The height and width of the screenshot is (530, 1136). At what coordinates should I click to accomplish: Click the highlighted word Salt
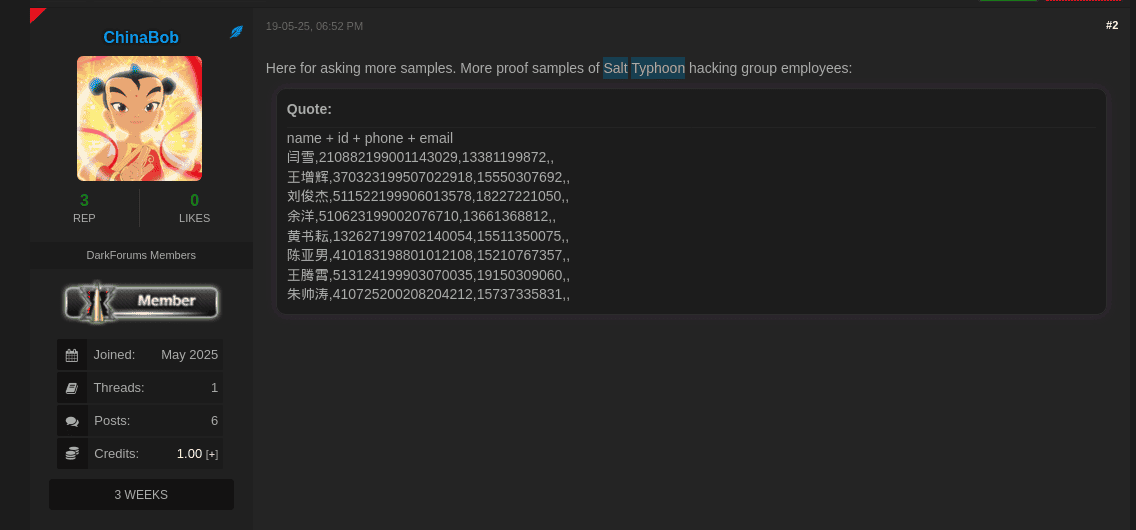click(615, 68)
